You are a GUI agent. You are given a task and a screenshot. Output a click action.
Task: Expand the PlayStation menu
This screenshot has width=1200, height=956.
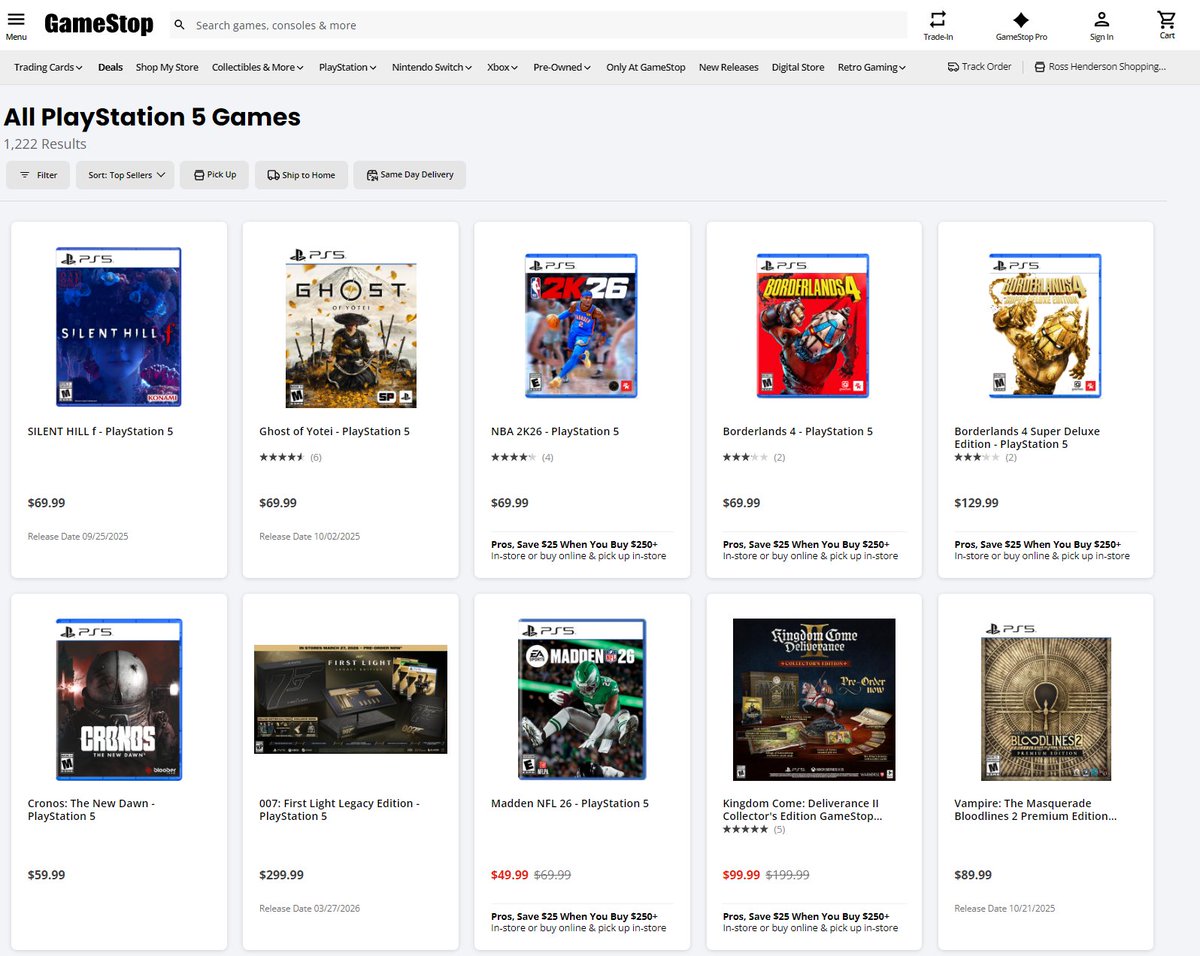click(348, 67)
